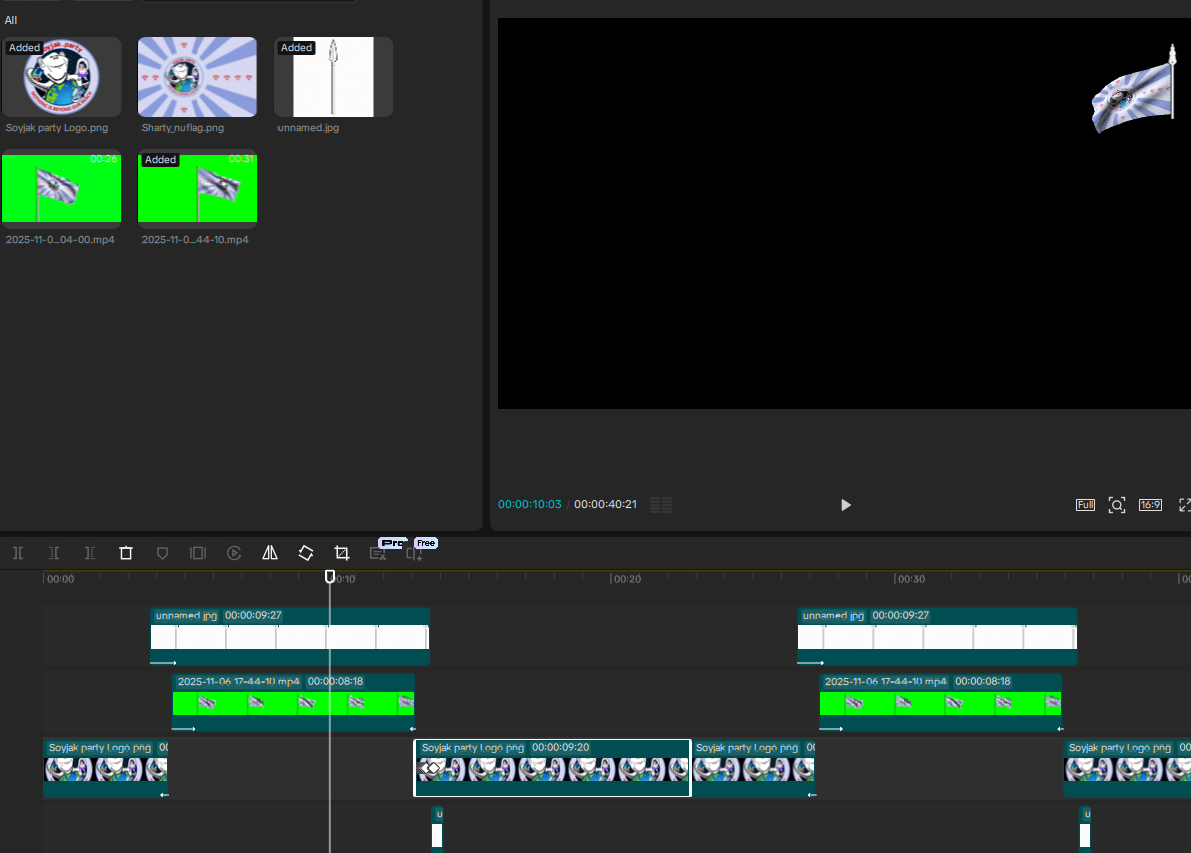
Task: Select the Mirror flip tool
Action: (x=270, y=553)
